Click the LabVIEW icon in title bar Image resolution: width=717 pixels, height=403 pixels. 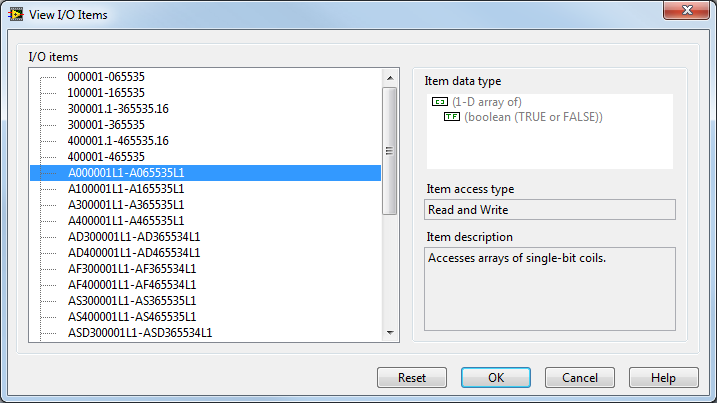16,15
